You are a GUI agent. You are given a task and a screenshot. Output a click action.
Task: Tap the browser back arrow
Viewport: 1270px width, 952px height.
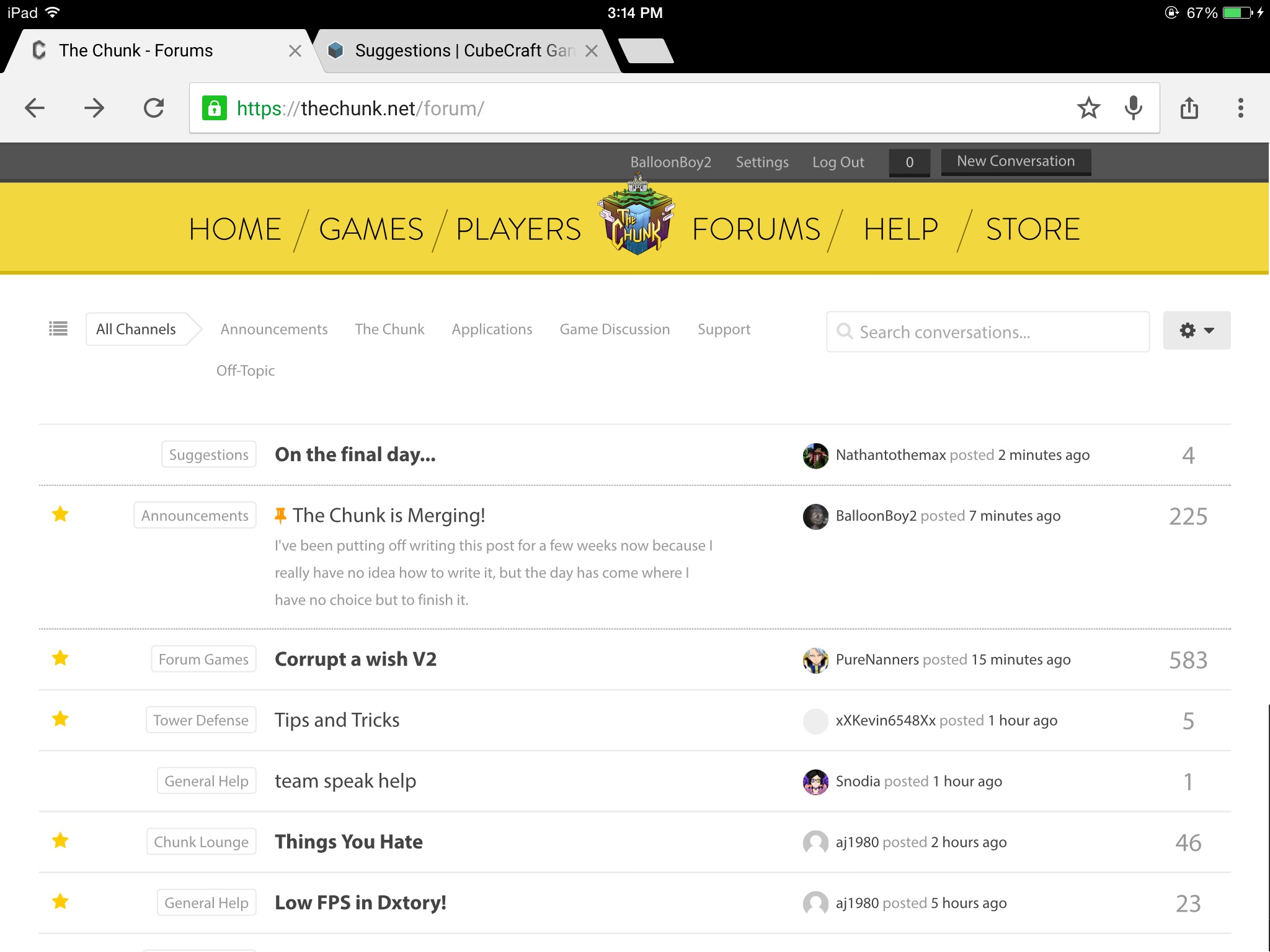[35, 108]
